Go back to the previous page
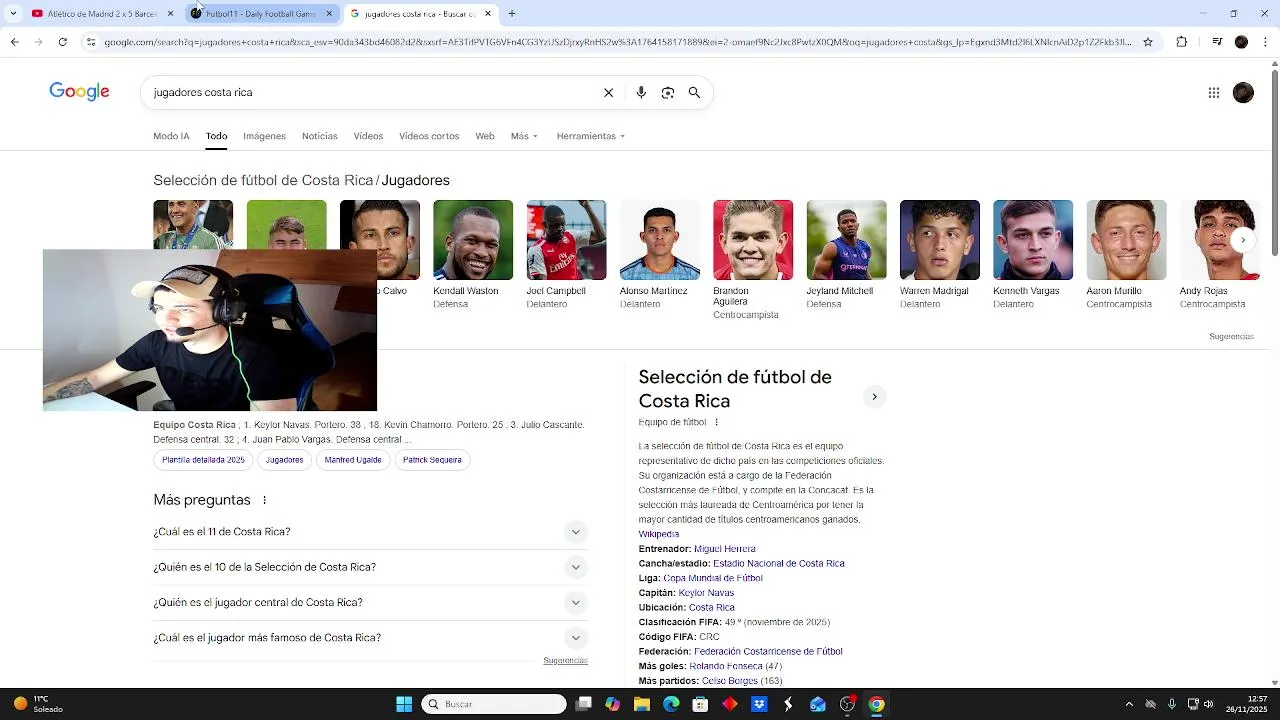The height and width of the screenshot is (720, 1280). (14, 42)
